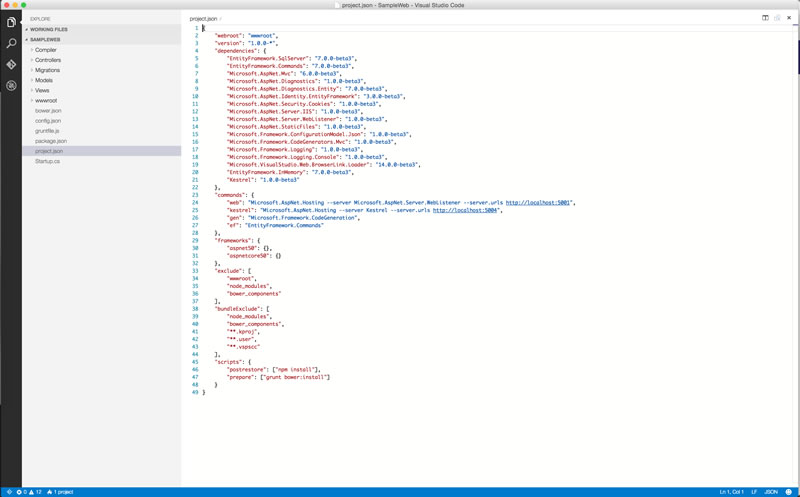Viewport: 800px width, 497px height.
Task: Open the Explorer view in the activity bar
Action: tap(11, 22)
